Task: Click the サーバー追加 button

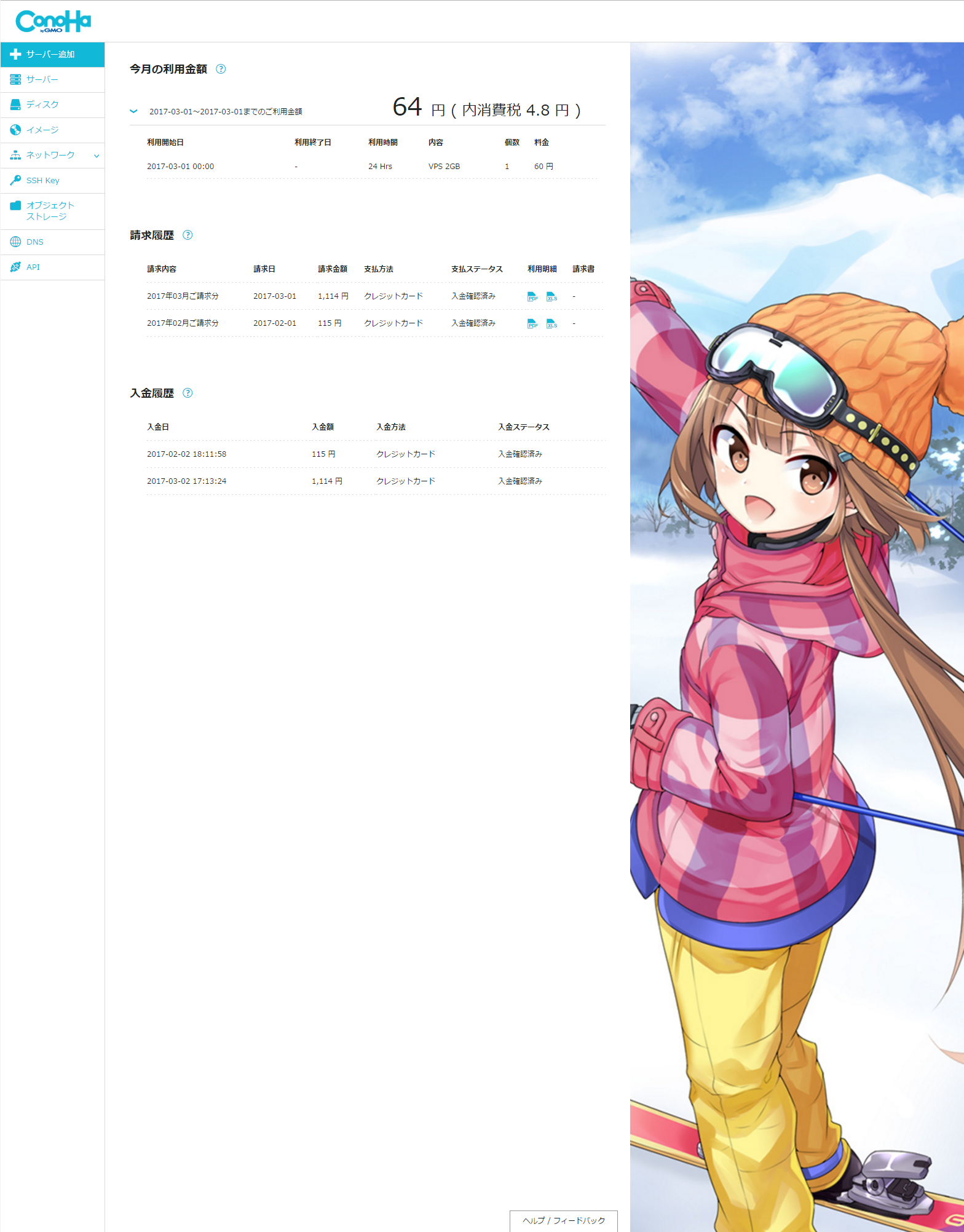Action: [x=52, y=54]
